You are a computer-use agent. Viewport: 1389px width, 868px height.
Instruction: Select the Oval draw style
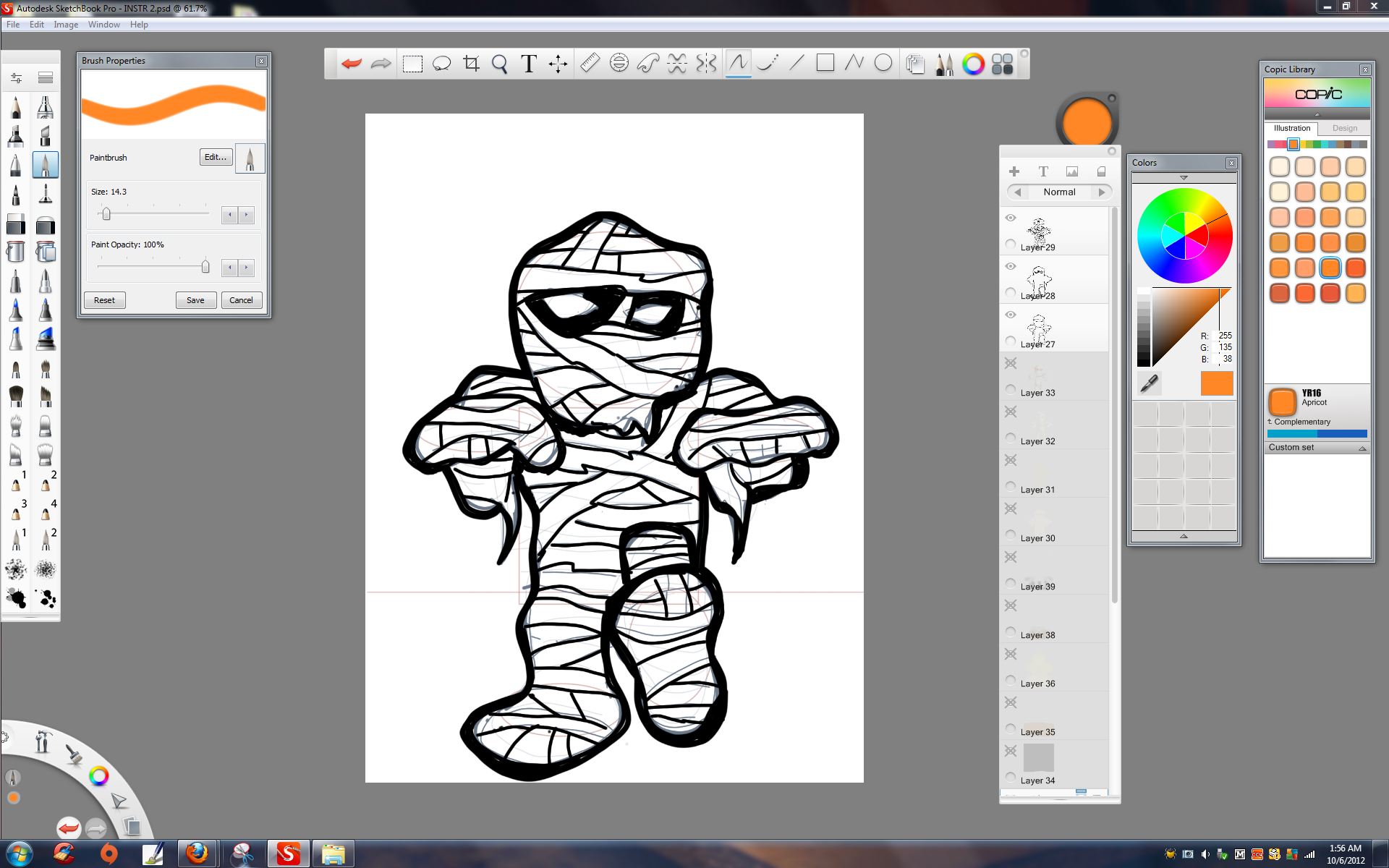tap(883, 63)
